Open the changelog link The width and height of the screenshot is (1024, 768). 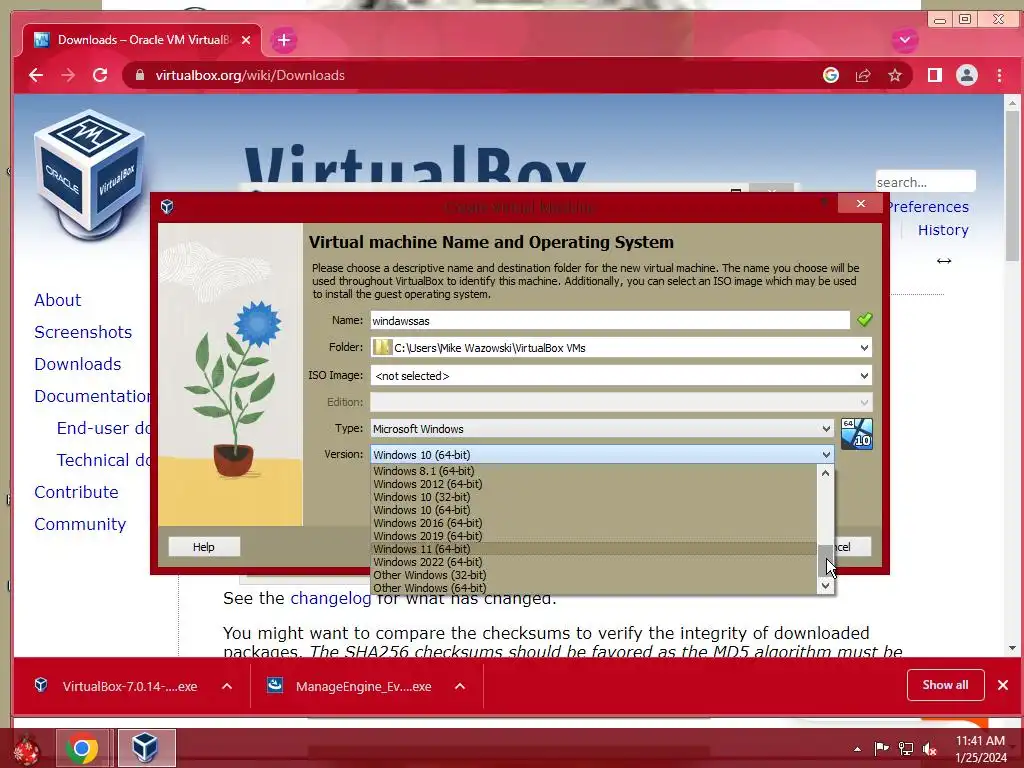330,598
